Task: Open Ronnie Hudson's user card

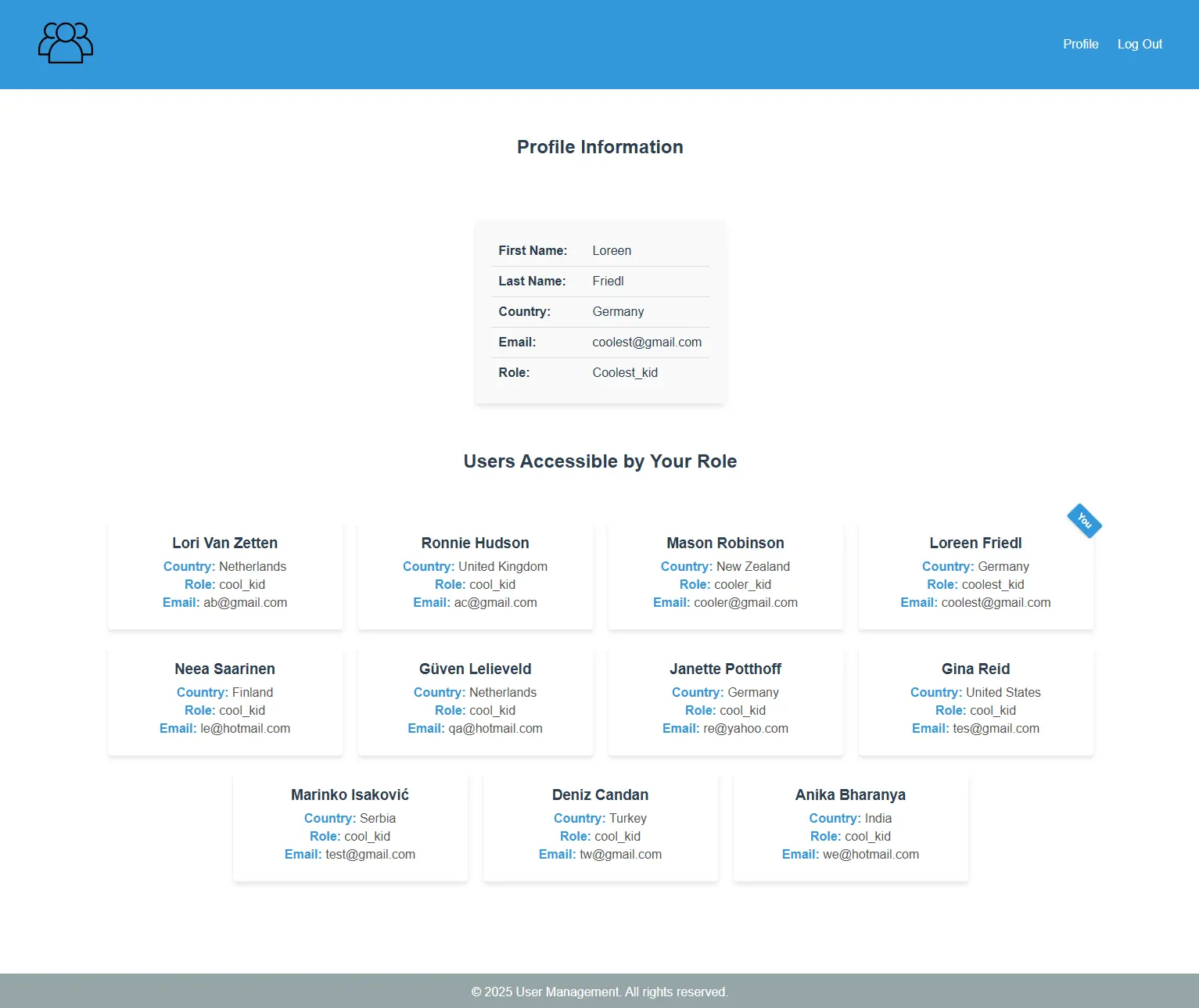Action: [475, 573]
